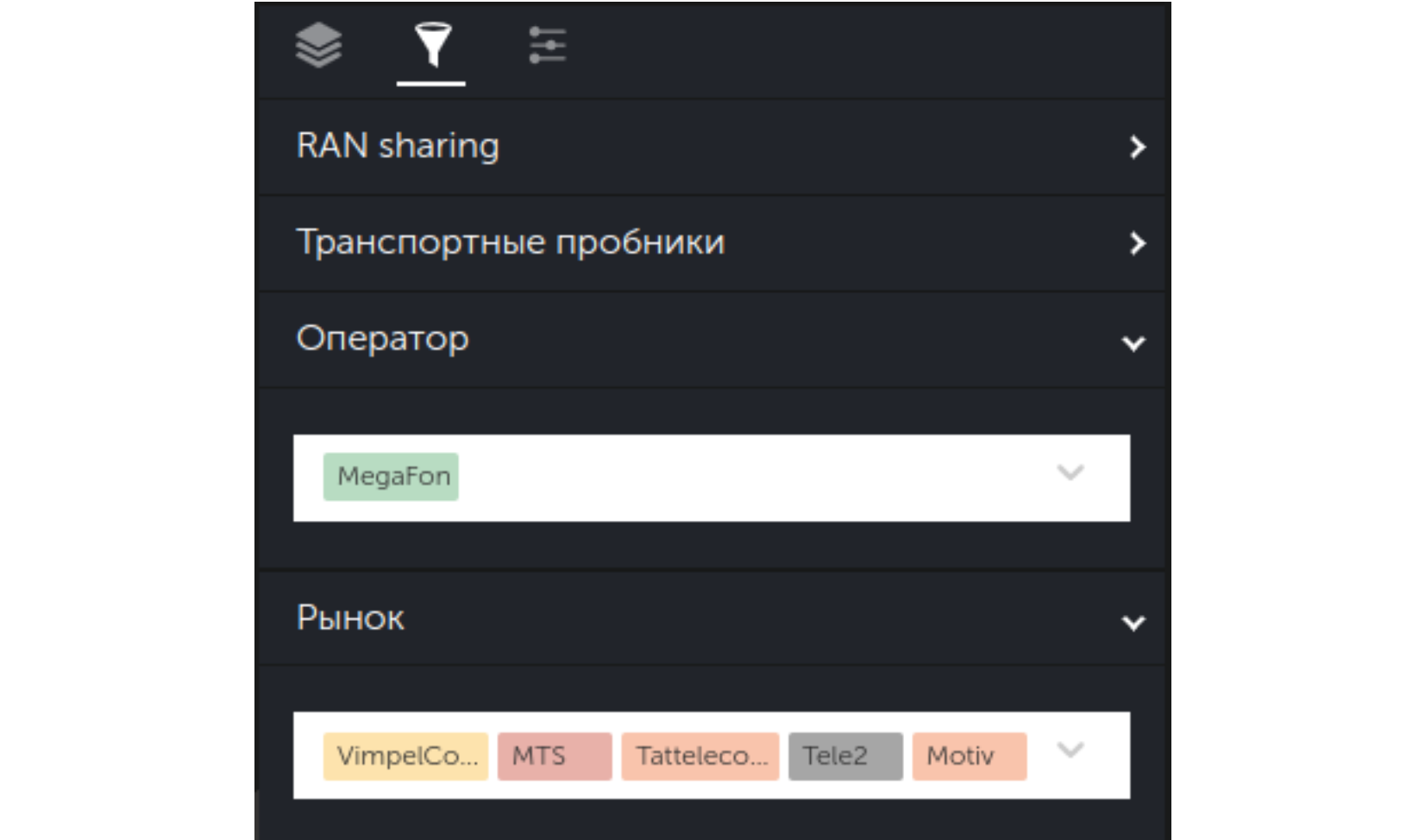The width and height of the screenshot is (1425, 840).
Task: Click the Рынок header label
Action: pyautogui.click(x=350, y=618)
